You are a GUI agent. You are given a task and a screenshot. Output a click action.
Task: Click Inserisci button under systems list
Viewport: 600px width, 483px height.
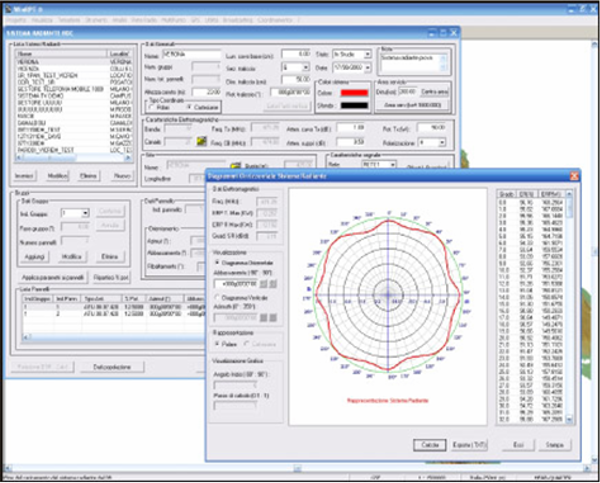click(24, 176)
